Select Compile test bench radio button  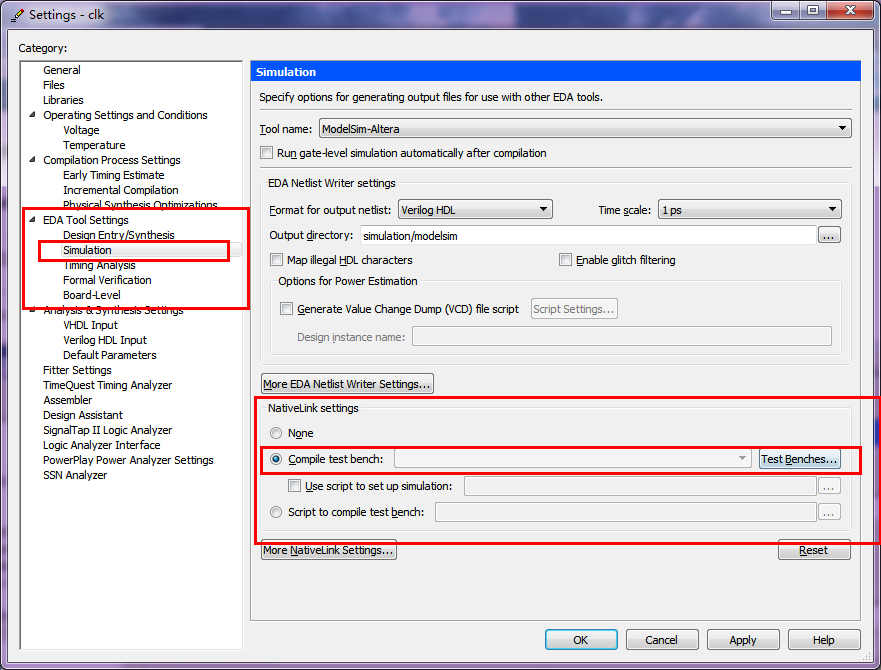276,459
